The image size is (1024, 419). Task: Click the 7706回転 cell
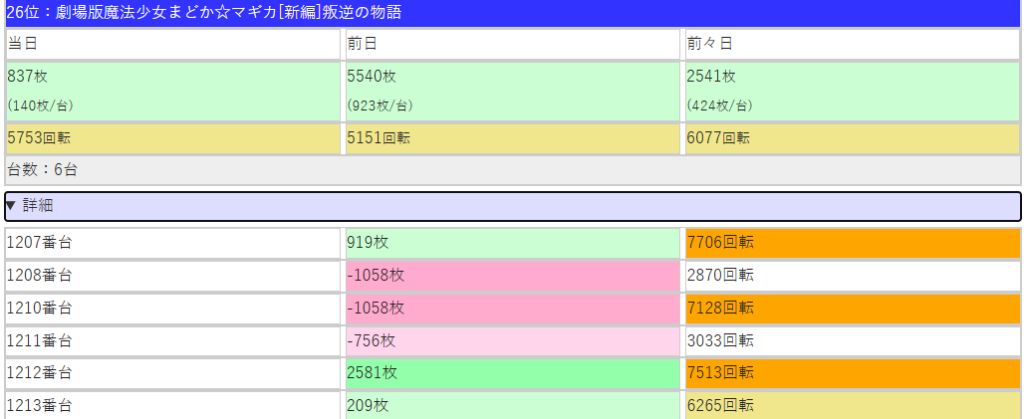852,243
